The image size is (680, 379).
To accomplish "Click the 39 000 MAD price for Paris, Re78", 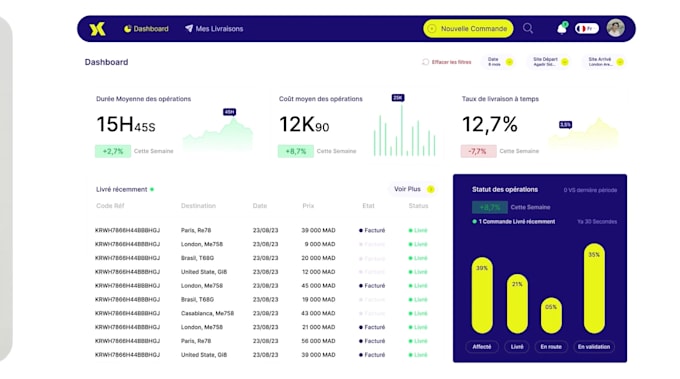I will (318, 230).
